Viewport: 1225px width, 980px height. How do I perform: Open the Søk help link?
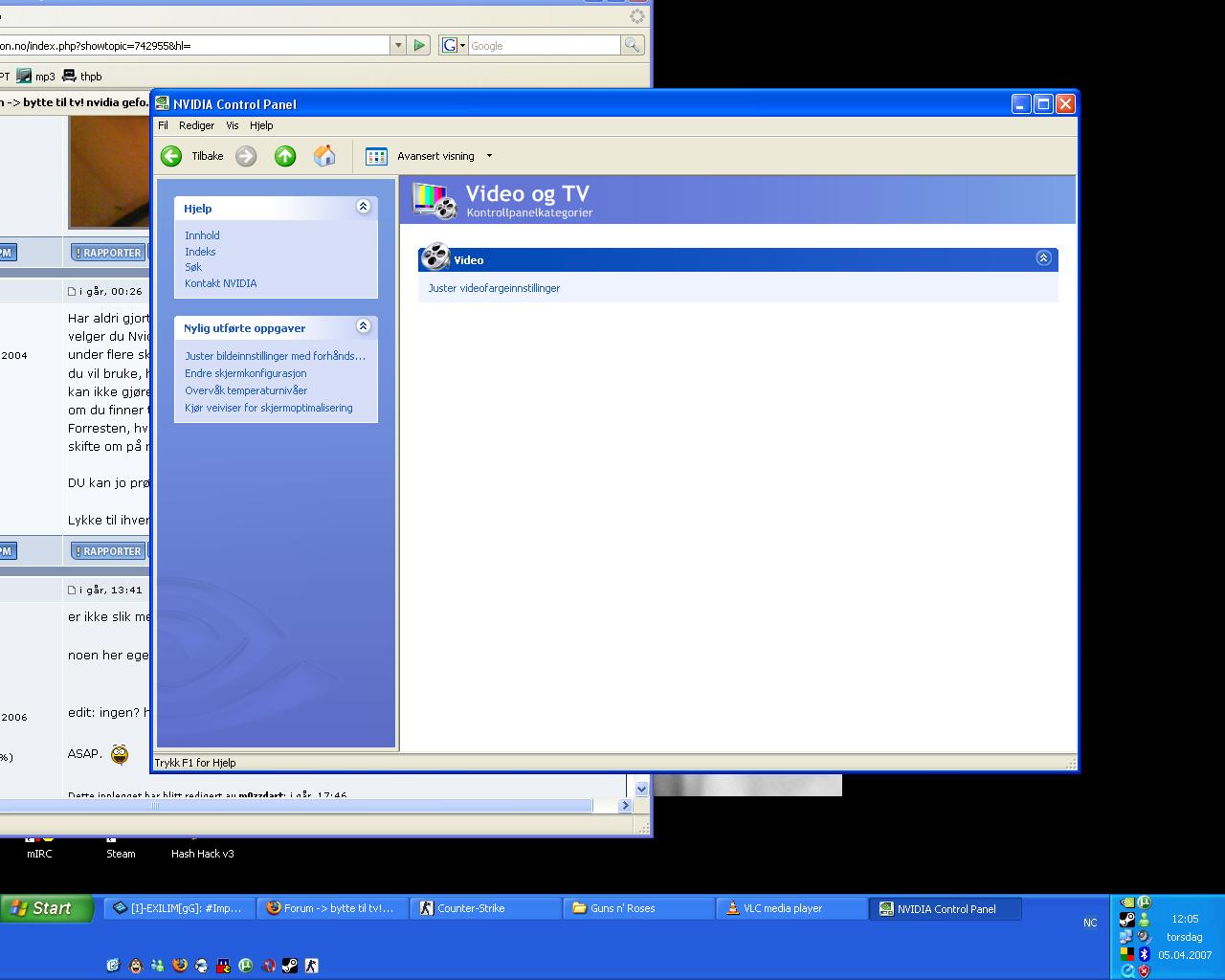pos(193,267)
